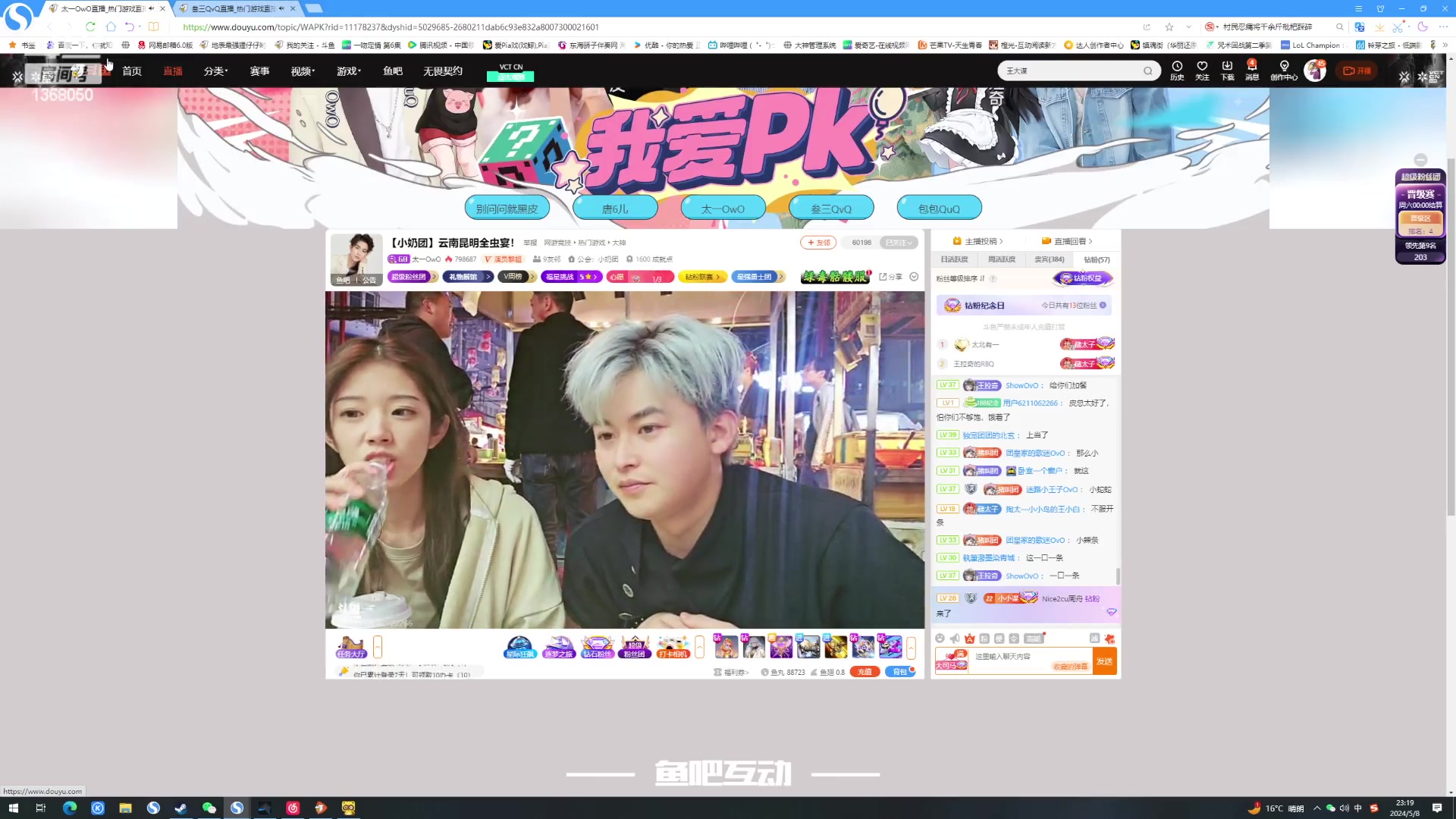Open File Explorer from the taskbar
Screen dimensions: 1456x819
coord(125,808)
